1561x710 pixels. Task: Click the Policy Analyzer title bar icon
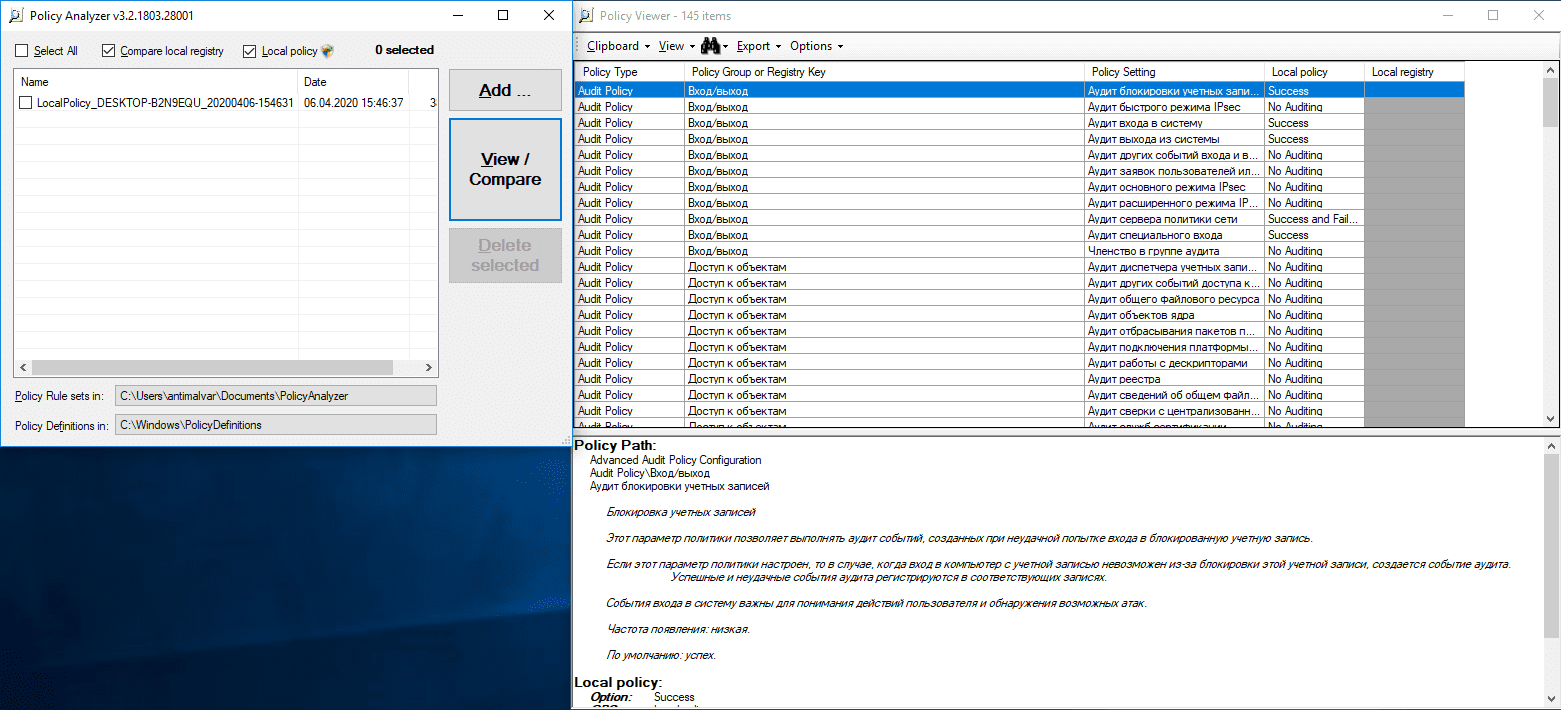[14, 16]
